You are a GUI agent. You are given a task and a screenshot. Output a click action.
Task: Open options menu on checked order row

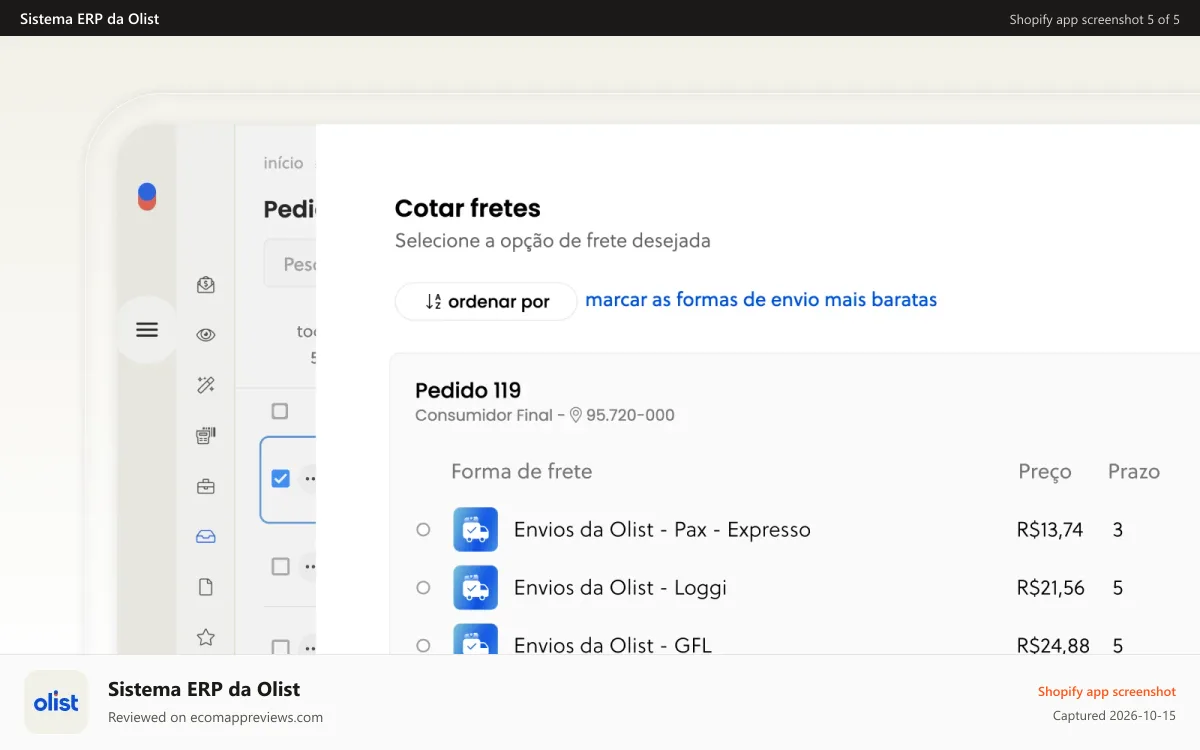309,479
